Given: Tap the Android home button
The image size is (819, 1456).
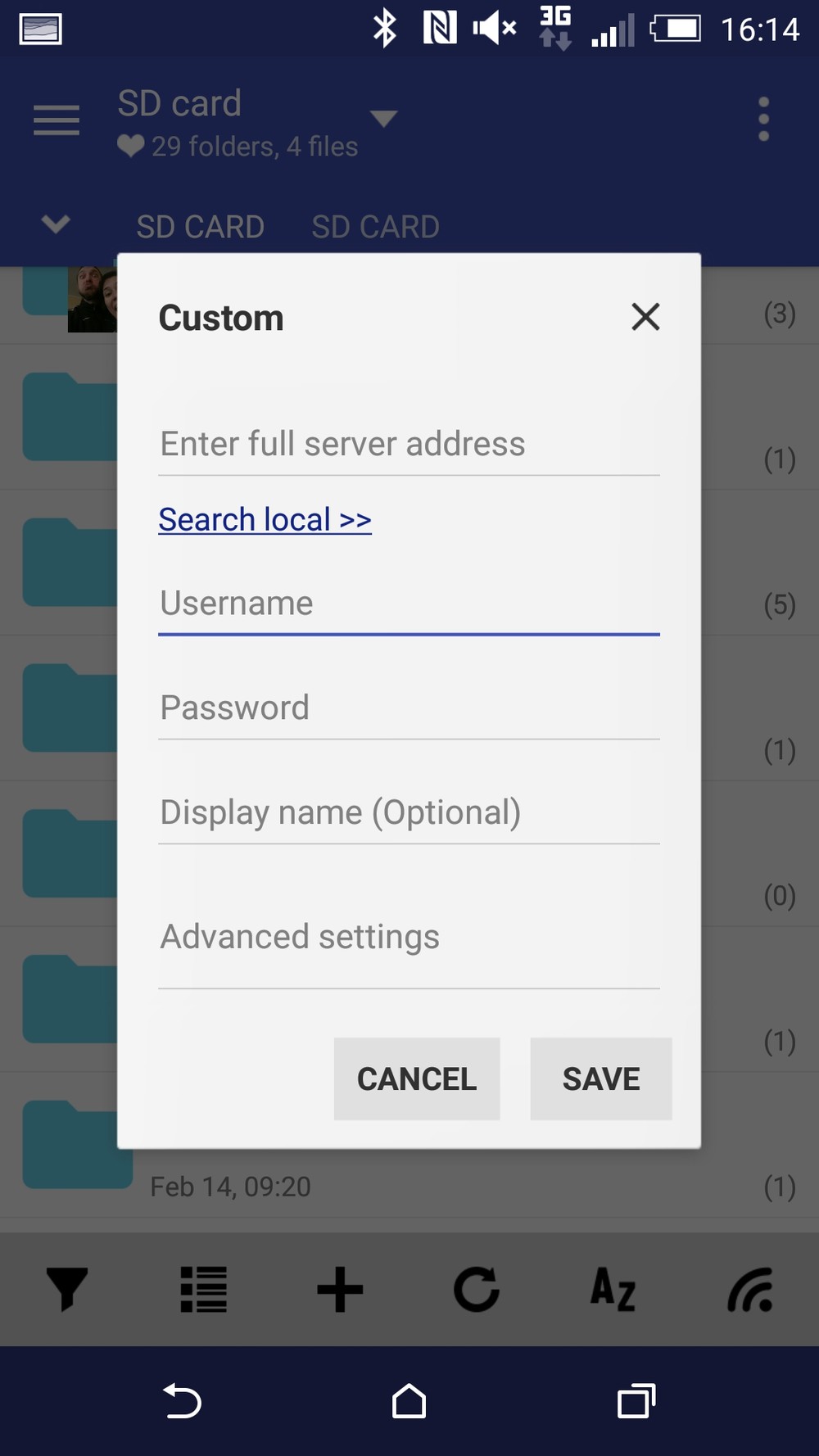Looking at the screenshot, I should click(409, 1401).
